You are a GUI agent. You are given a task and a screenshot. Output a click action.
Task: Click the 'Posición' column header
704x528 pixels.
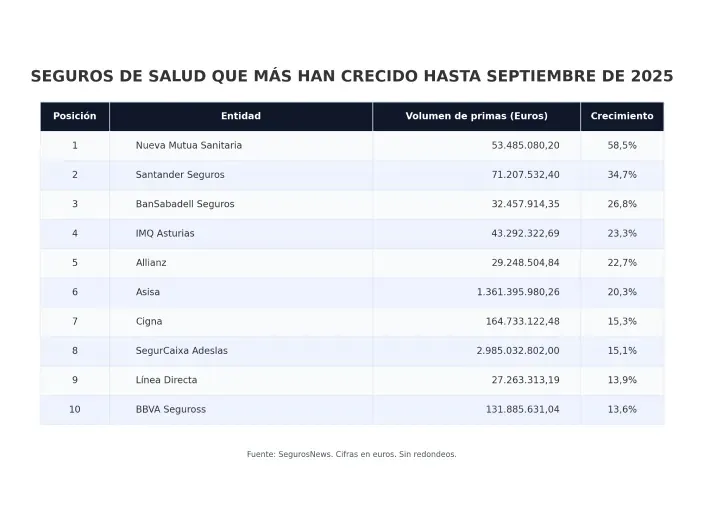tap(75, 116)
